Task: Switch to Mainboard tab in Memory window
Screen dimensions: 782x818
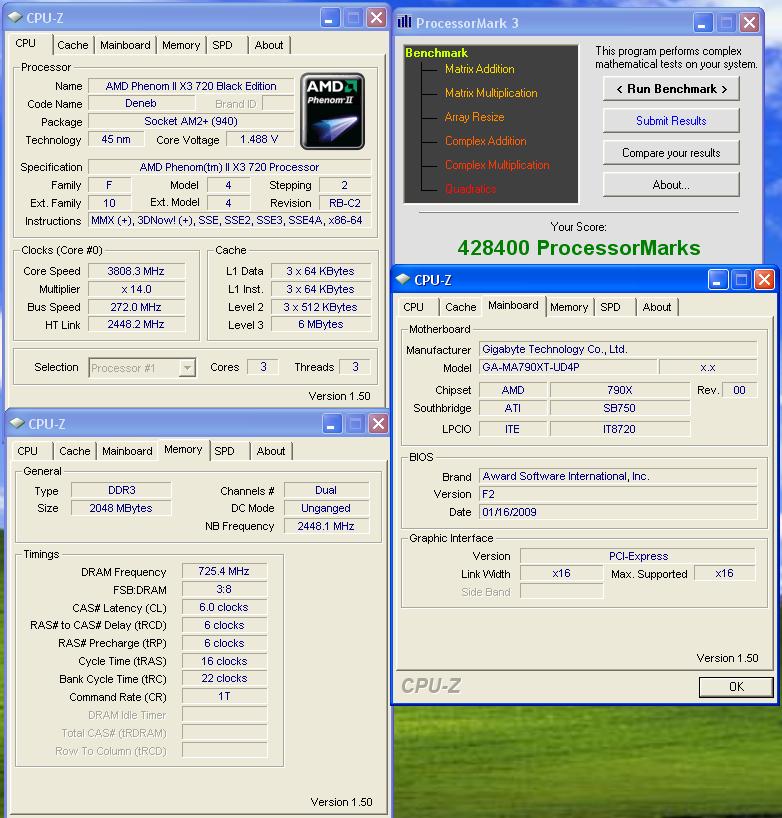Action: (x=127, y=451)
